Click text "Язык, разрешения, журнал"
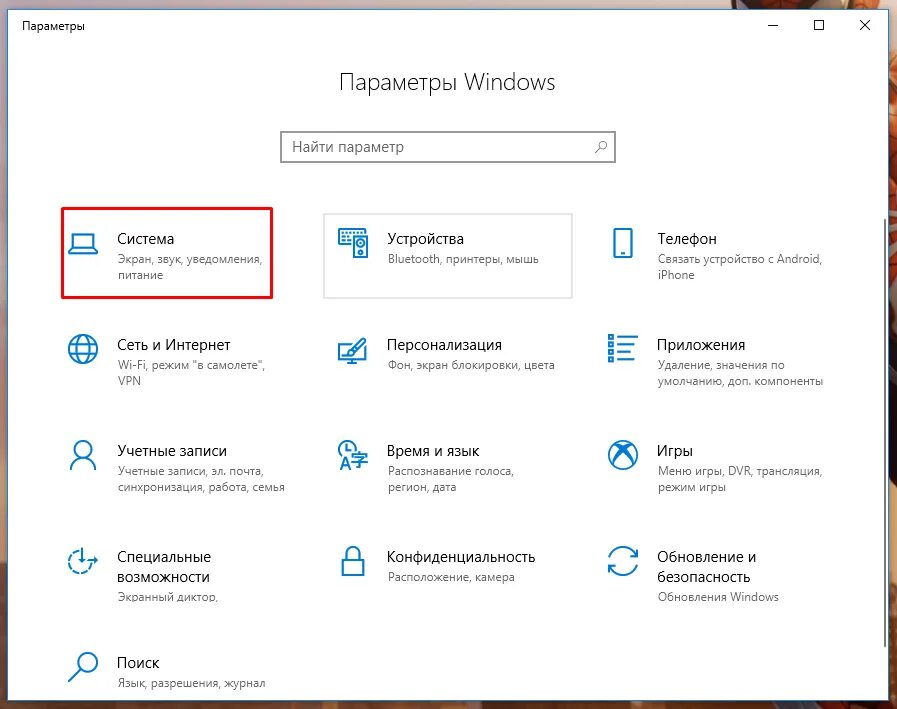The image size is (897, 709). (192, 683)
